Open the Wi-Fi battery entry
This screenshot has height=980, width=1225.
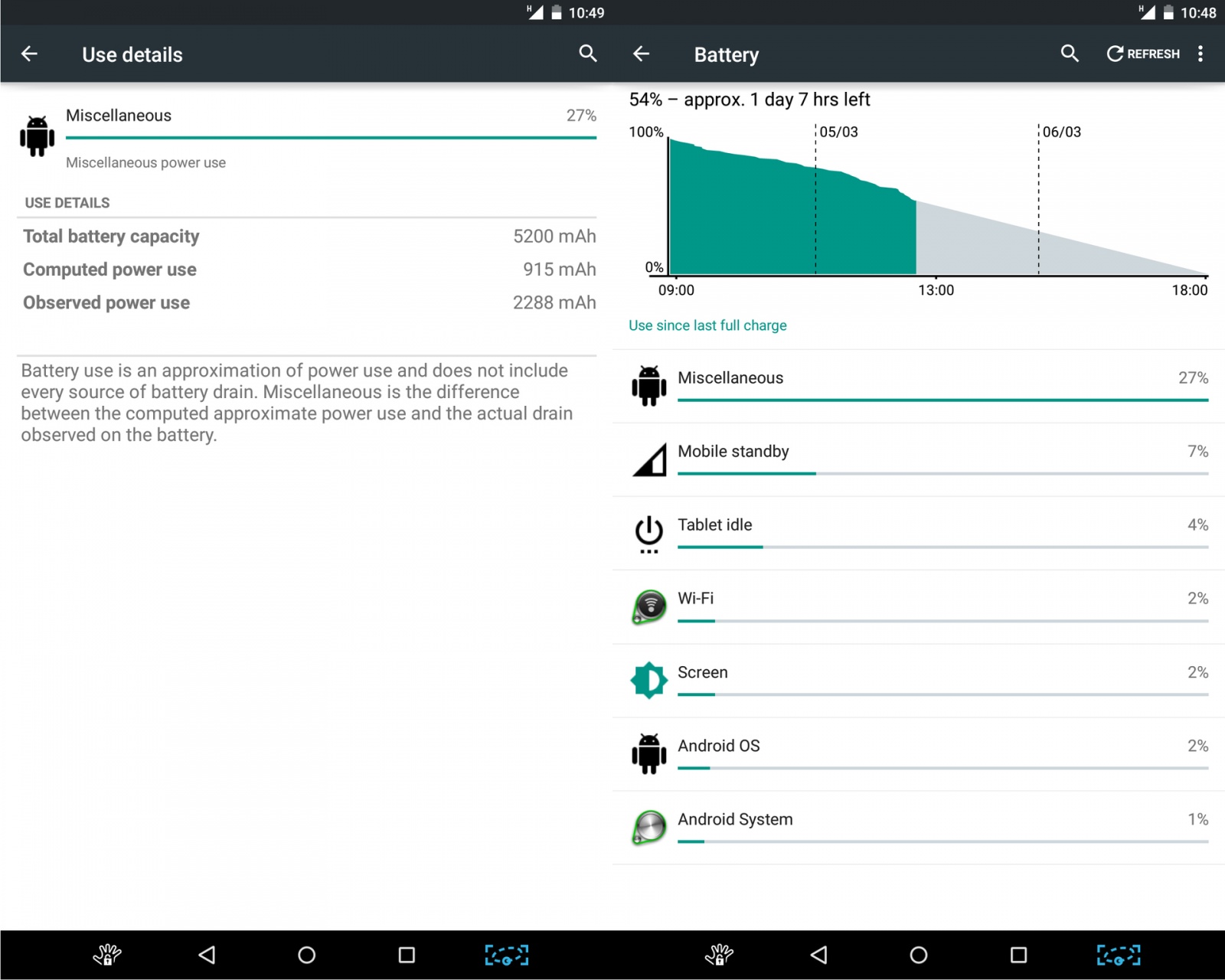pyautogui.click(x=919, y=607)
